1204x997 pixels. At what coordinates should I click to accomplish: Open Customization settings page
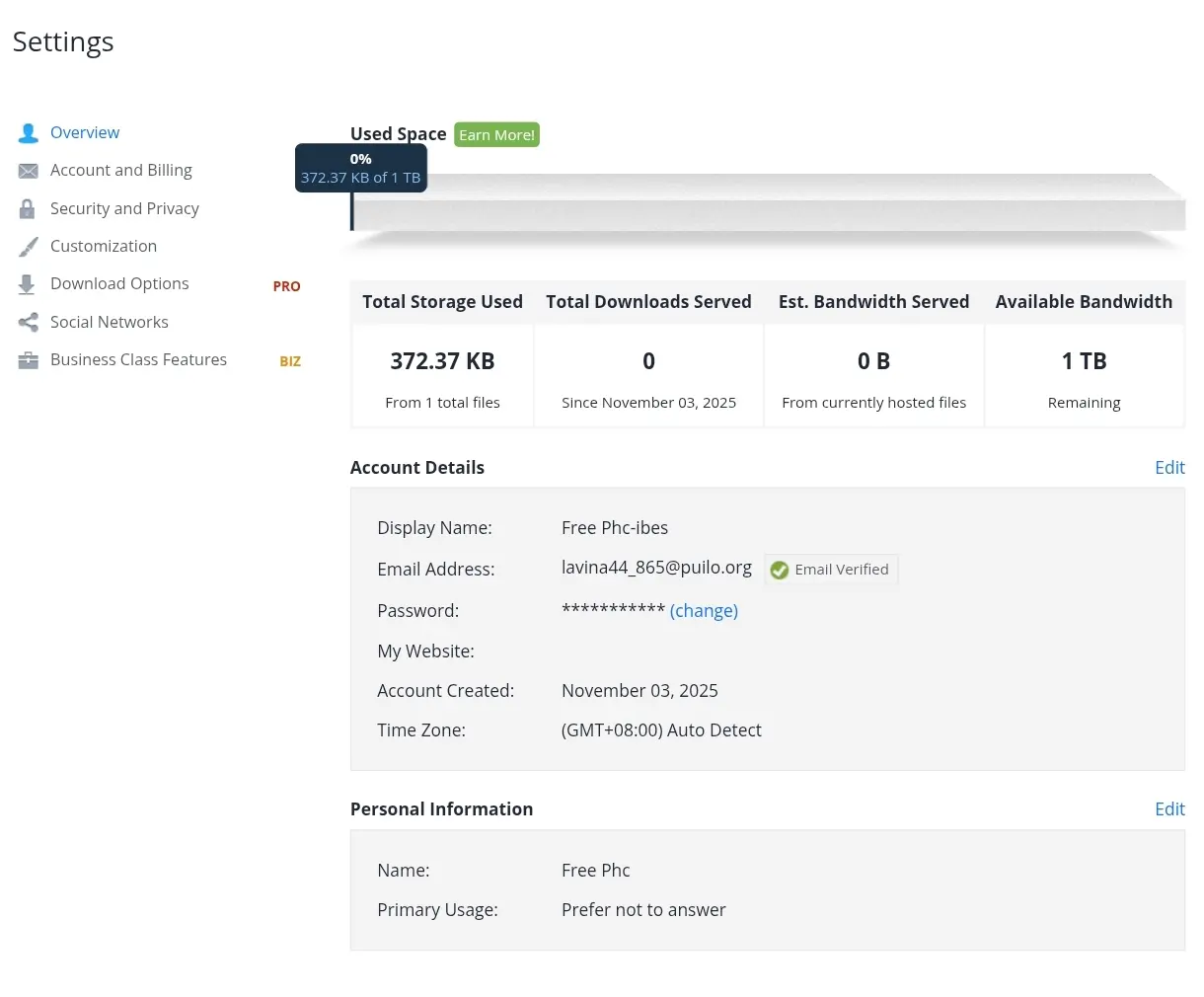[104, 246]
